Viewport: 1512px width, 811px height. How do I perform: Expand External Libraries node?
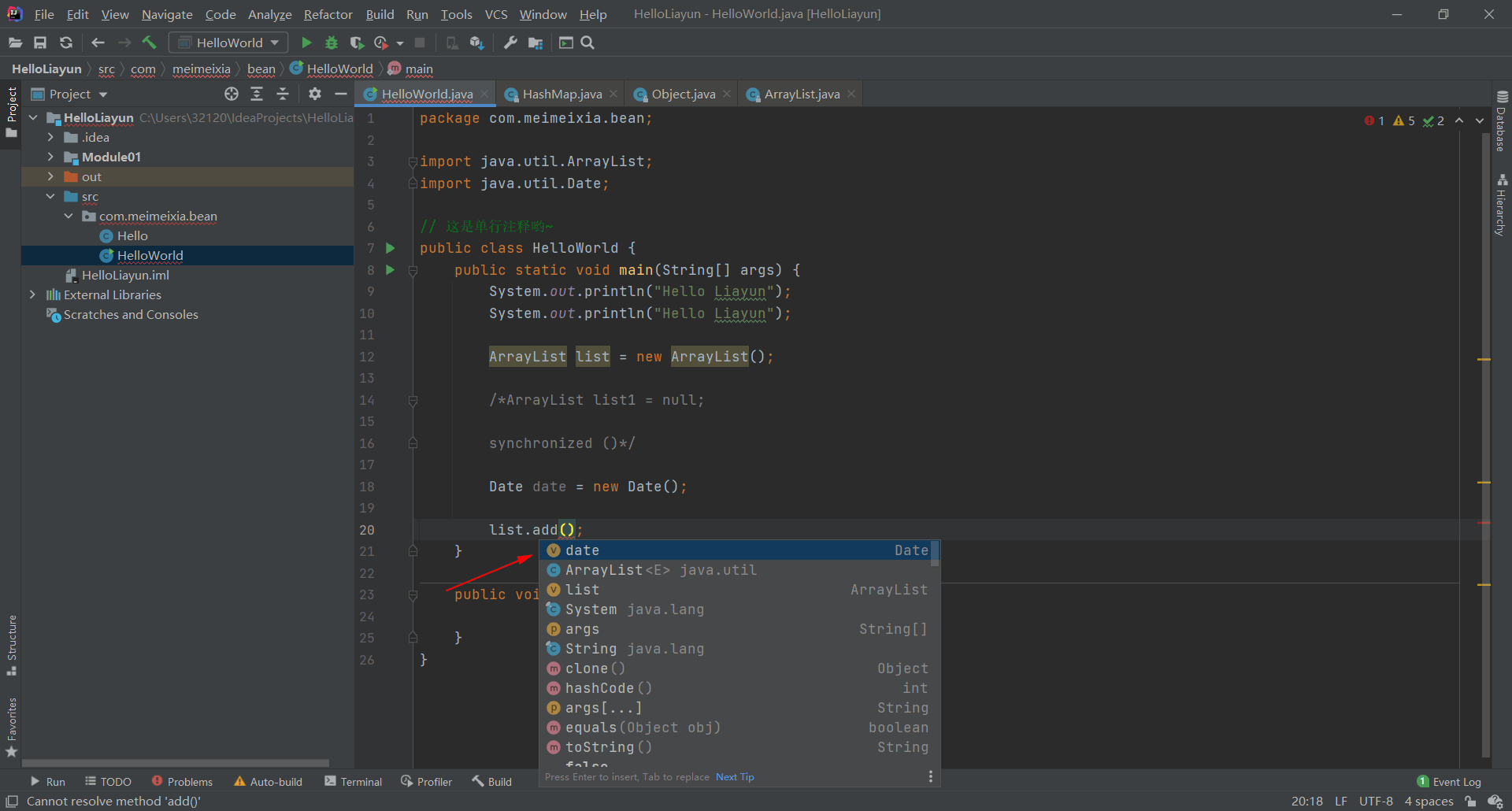[x=34, y=294]
